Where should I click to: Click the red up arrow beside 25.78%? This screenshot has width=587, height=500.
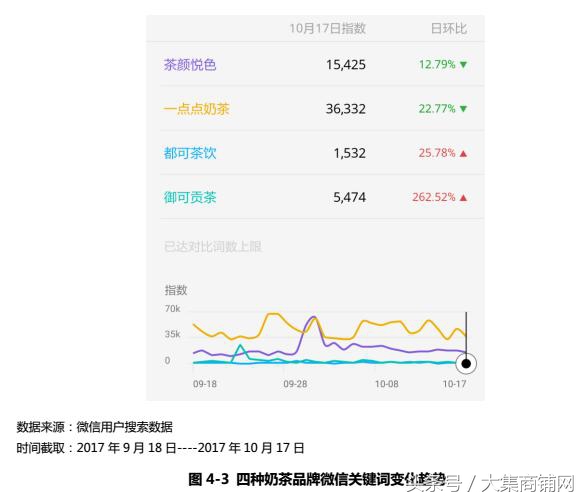[463, 153]
